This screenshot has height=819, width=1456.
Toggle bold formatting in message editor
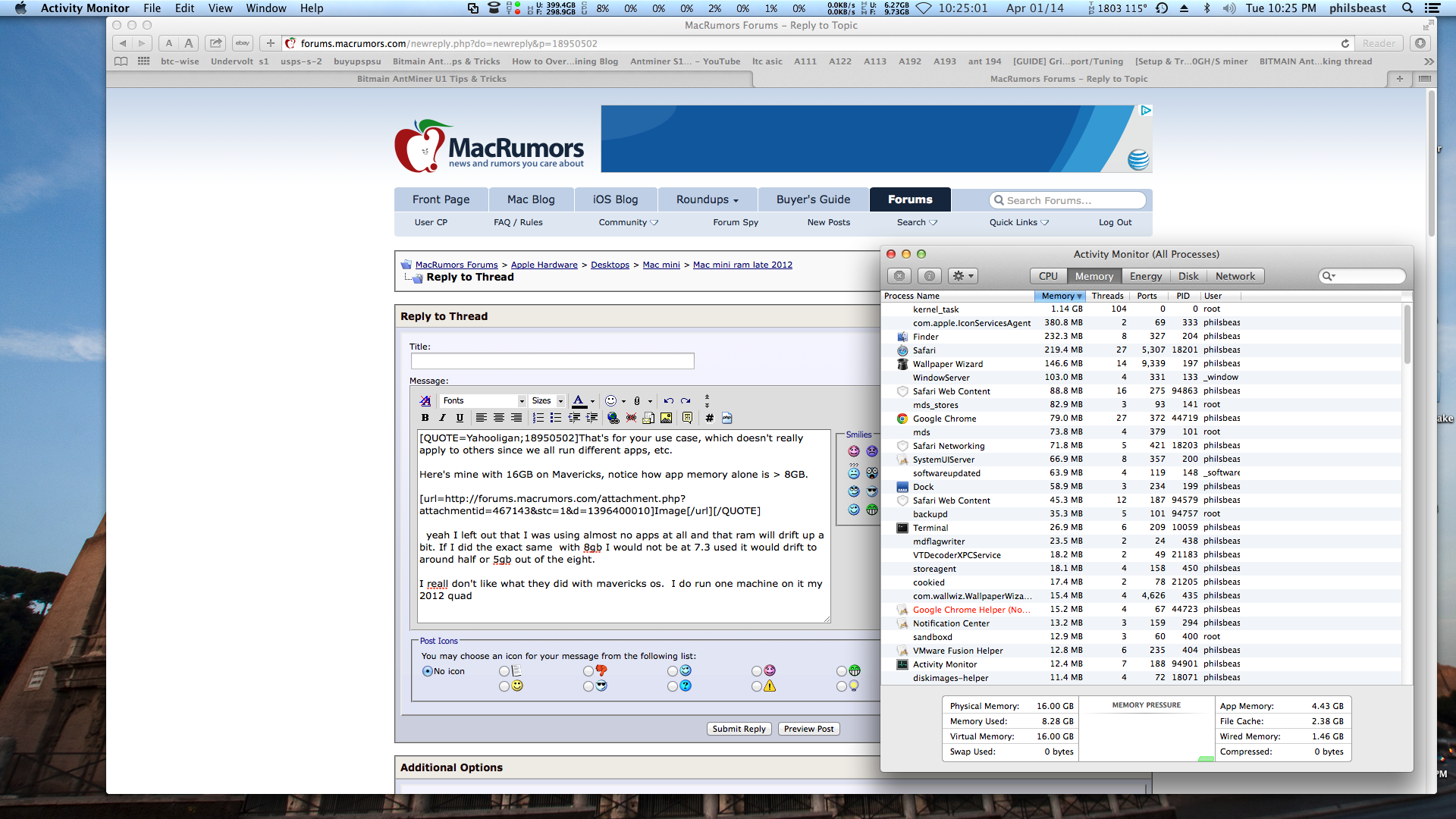425,418
